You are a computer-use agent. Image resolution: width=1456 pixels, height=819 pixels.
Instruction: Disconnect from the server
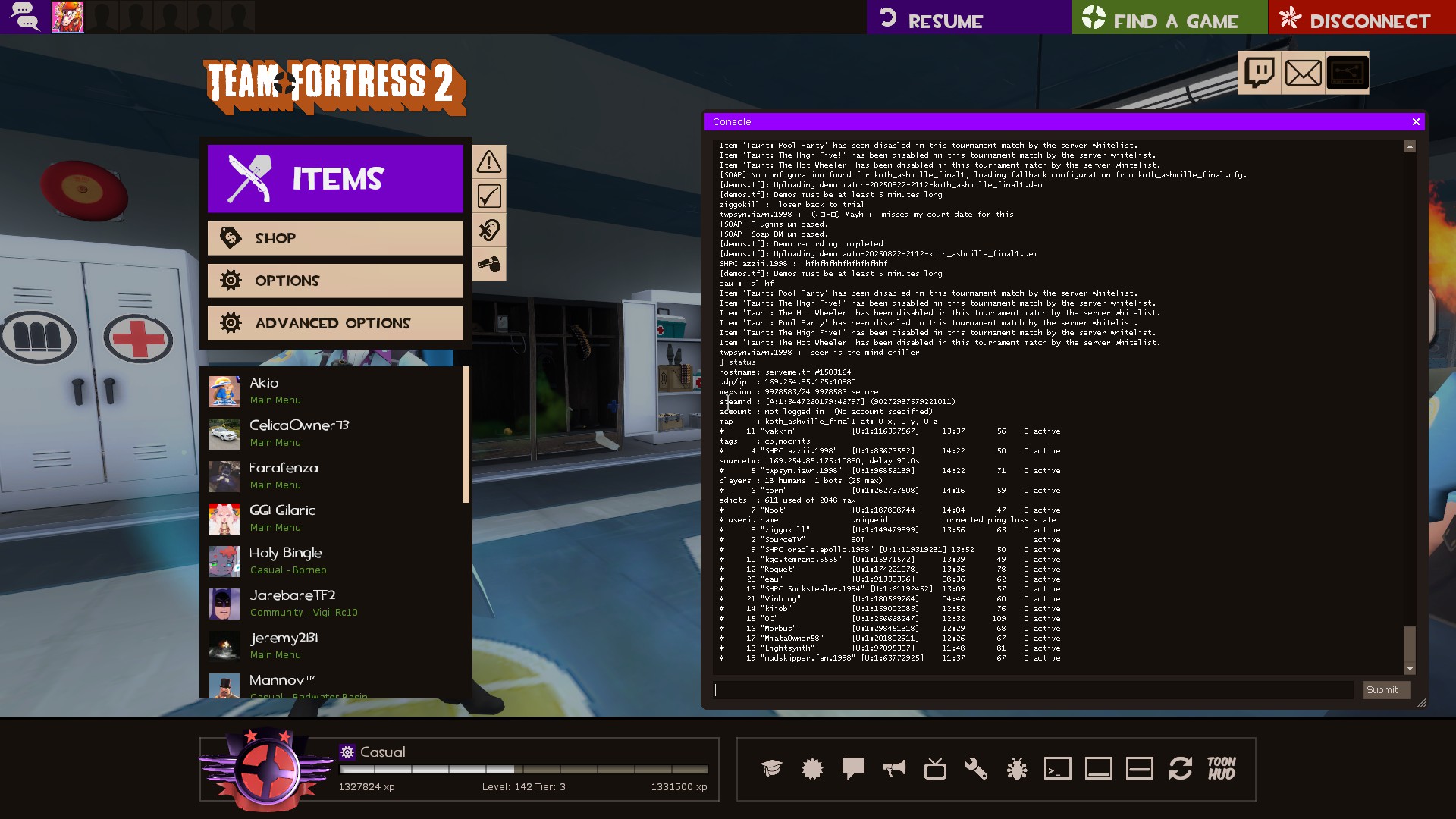coord(1362,17)
